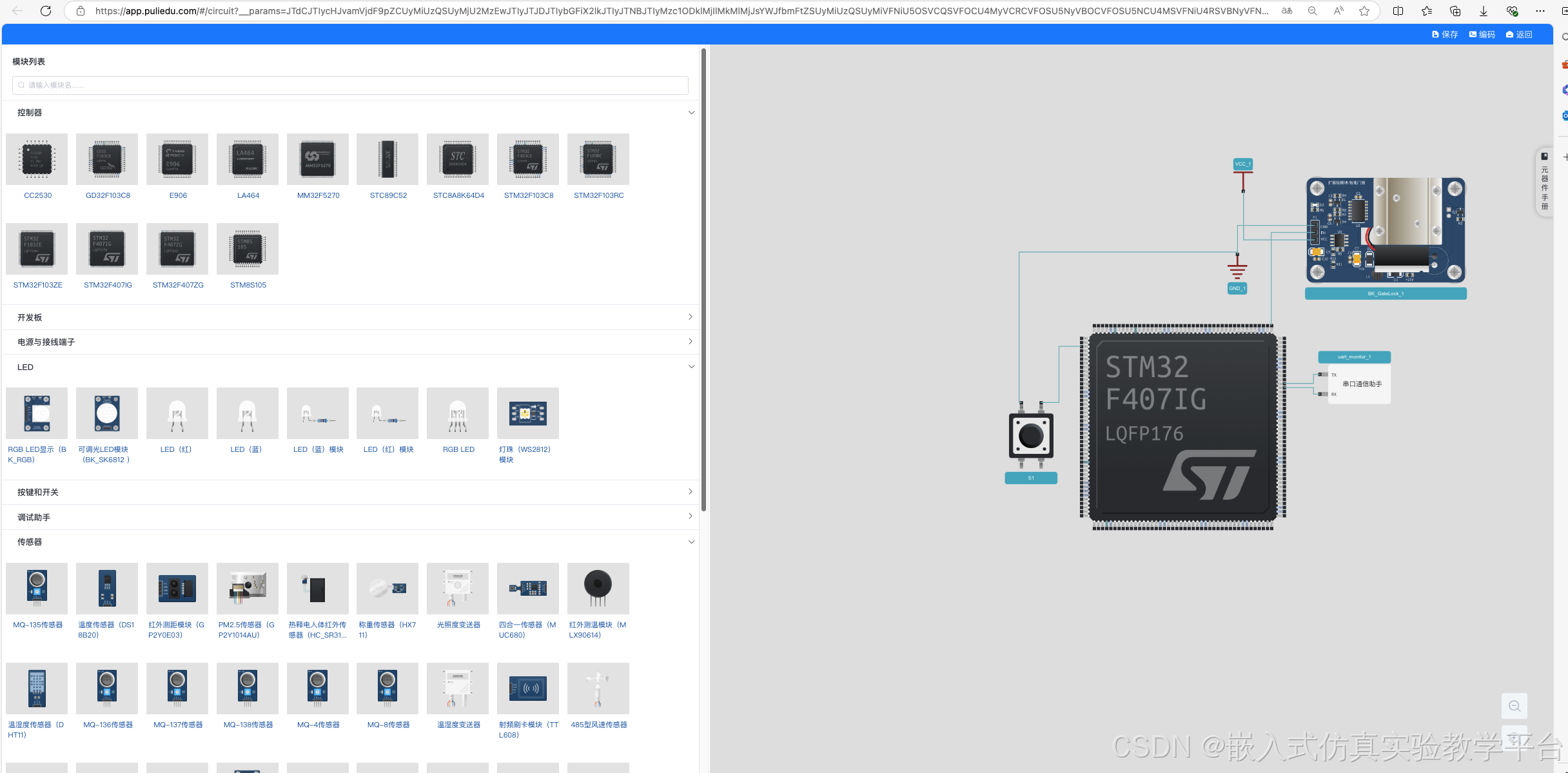Open the 元器件手册 side tab
Screen dimensions: 1568x773
coord(1544,182)
